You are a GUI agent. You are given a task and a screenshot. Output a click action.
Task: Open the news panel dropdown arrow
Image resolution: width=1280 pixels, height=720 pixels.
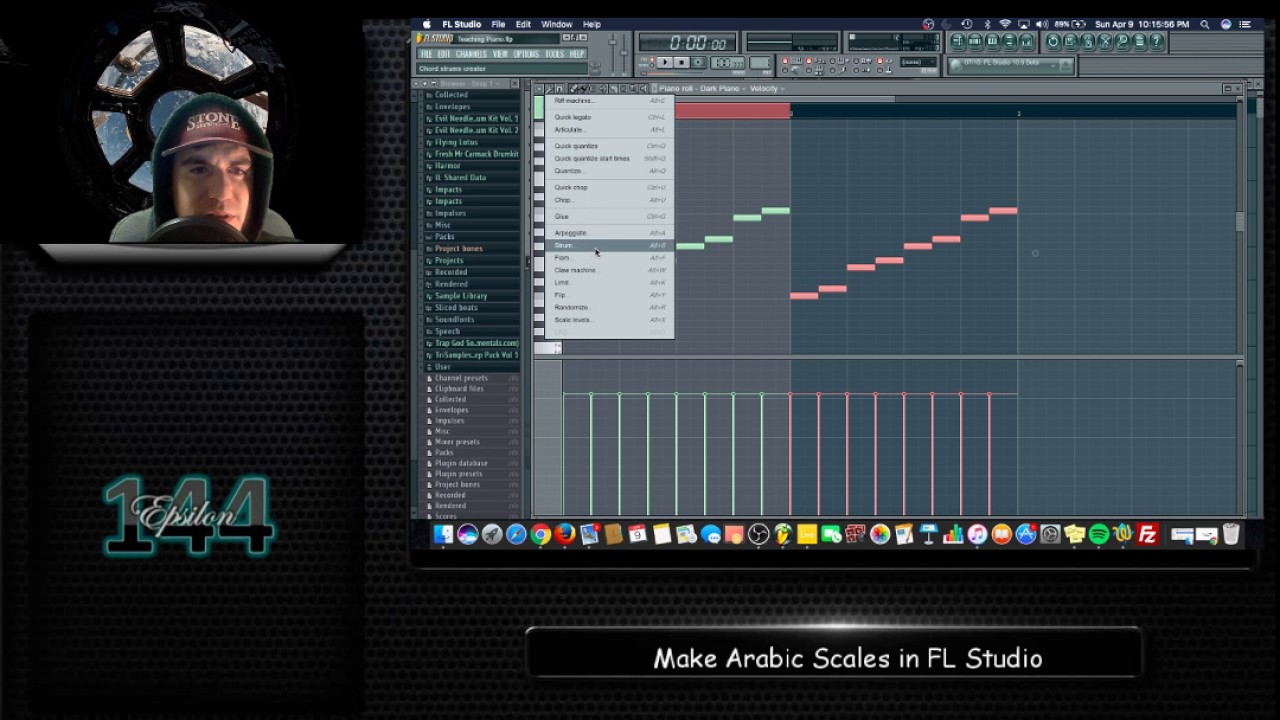pyautogui.click(x=1053, y=66)
